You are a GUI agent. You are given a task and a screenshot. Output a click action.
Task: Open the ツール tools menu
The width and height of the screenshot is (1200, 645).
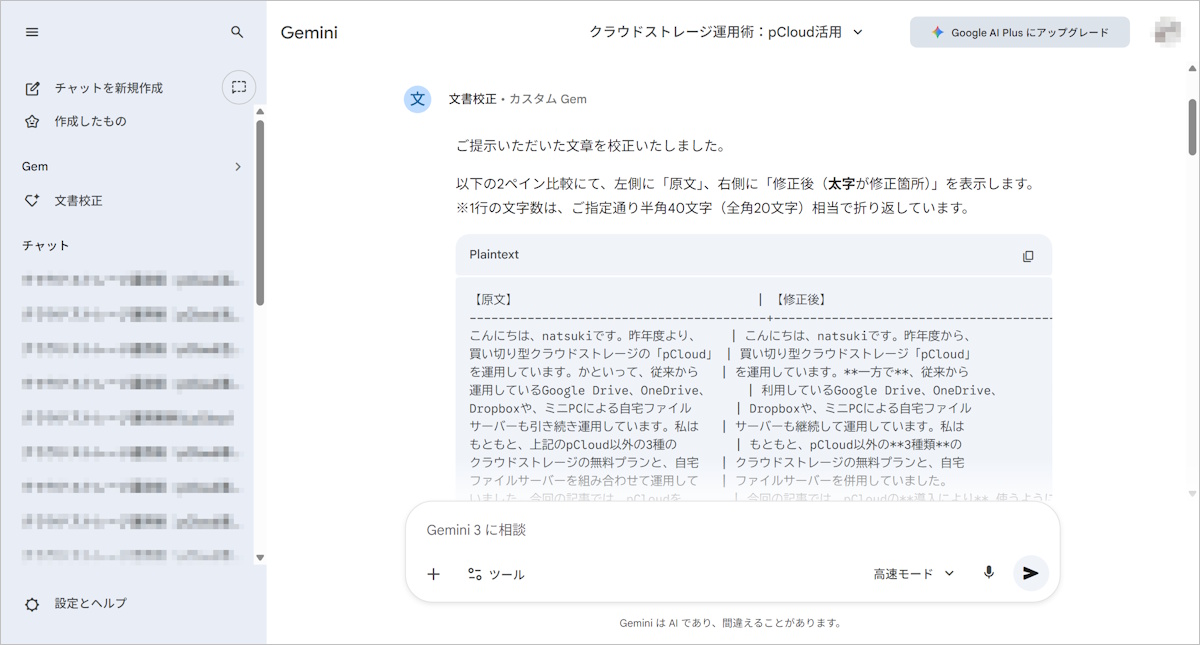tap(496, 574)
